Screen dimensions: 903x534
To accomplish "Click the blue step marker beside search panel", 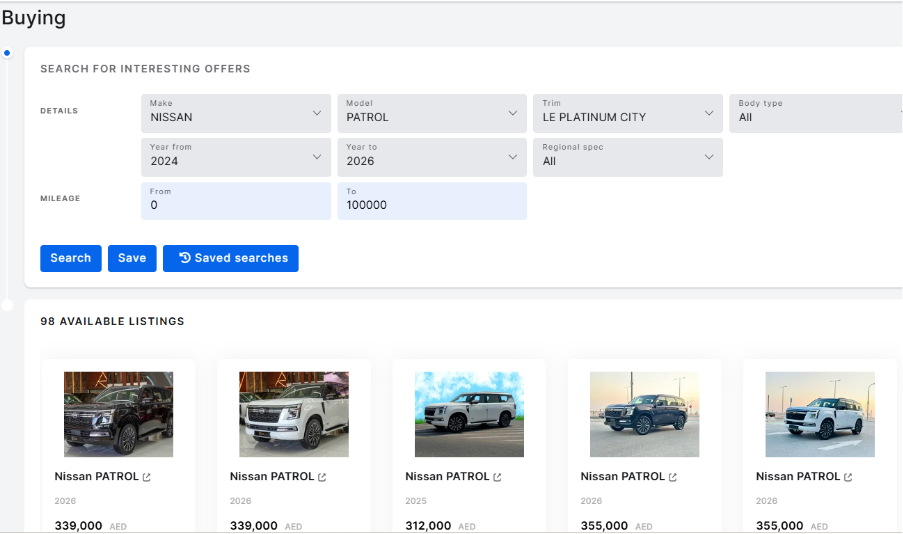I will point(7,53).
